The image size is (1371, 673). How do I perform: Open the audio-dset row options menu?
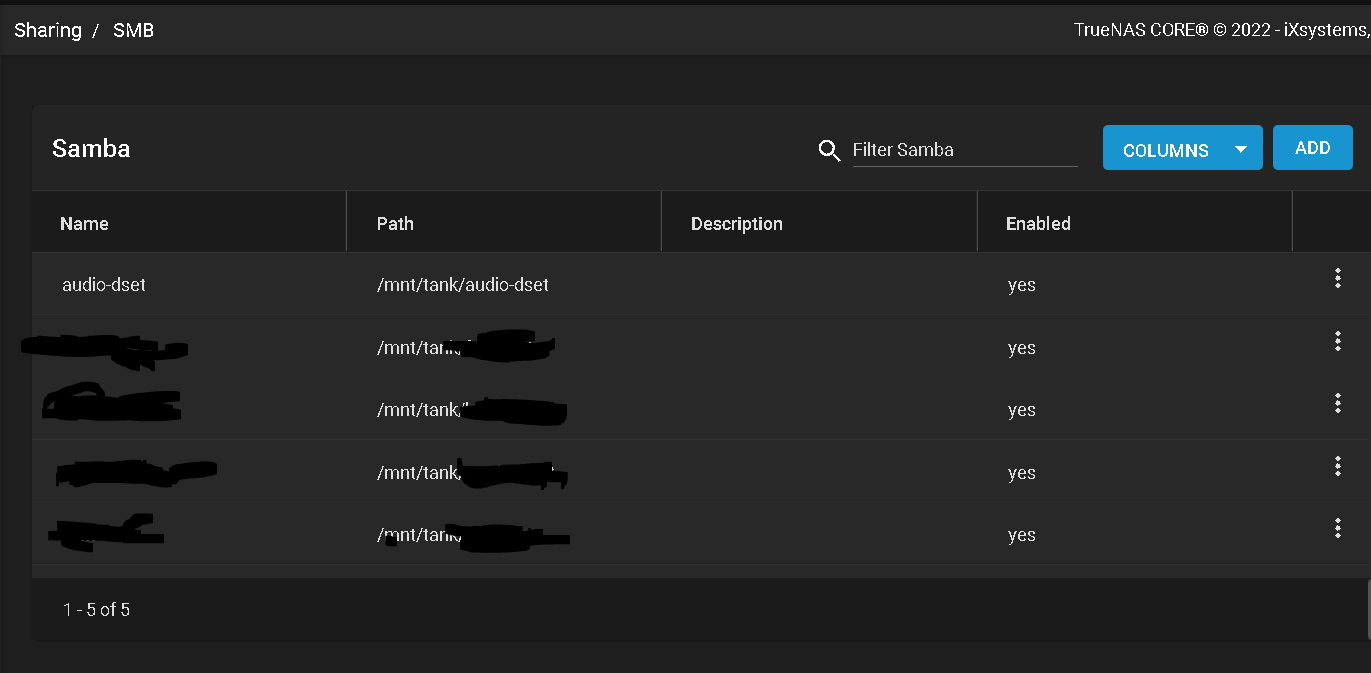pyautogui.click(x=1337, y=279)
